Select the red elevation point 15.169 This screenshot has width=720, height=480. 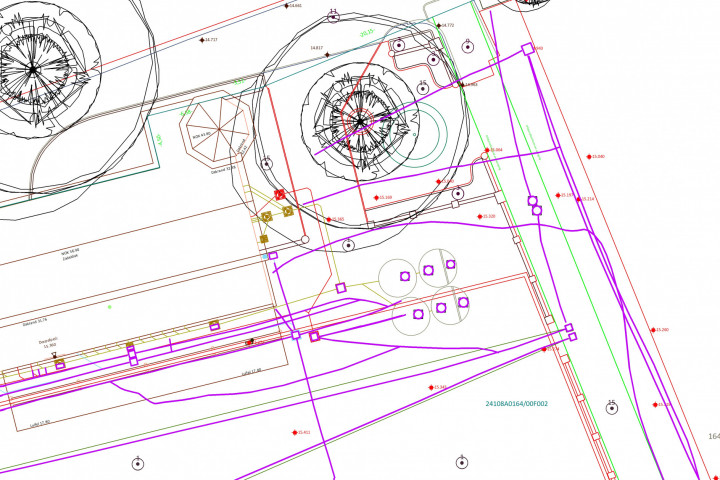coord(377,197)
